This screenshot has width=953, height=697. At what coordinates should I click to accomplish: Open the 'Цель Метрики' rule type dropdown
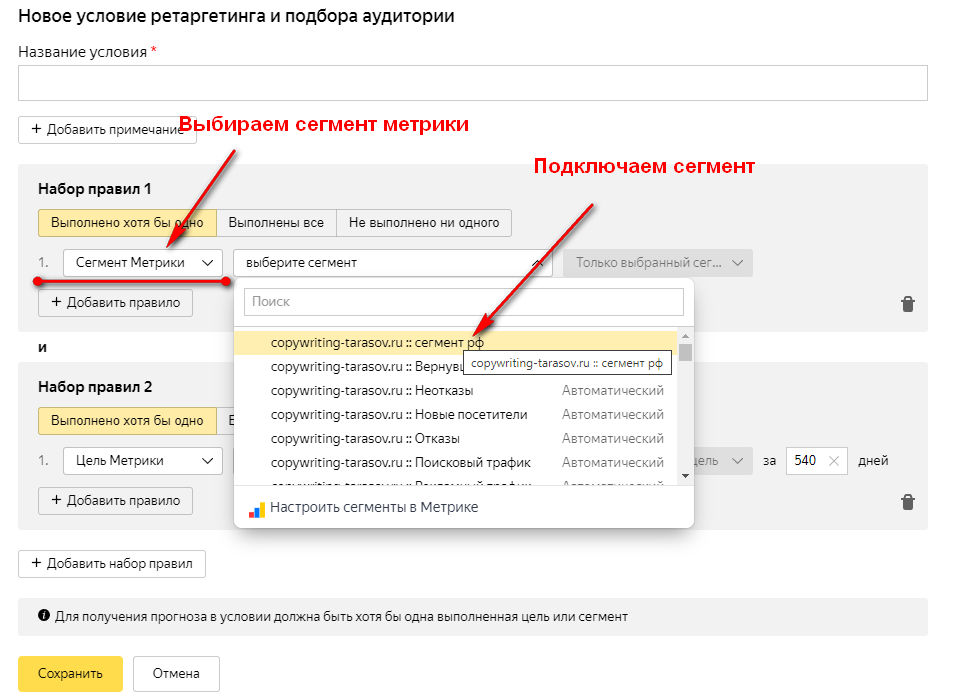coord(143,461)
